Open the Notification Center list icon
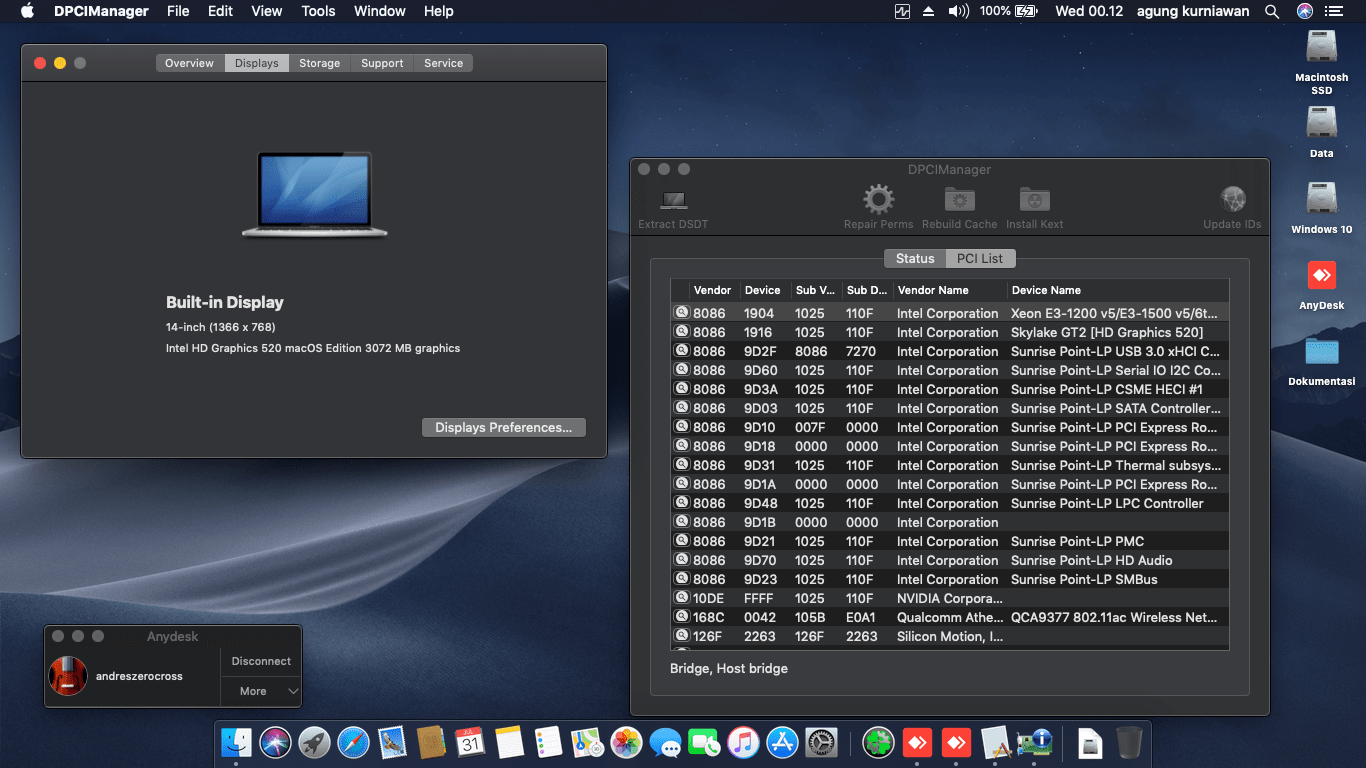1366x768 pixels. coord(1334,12)
